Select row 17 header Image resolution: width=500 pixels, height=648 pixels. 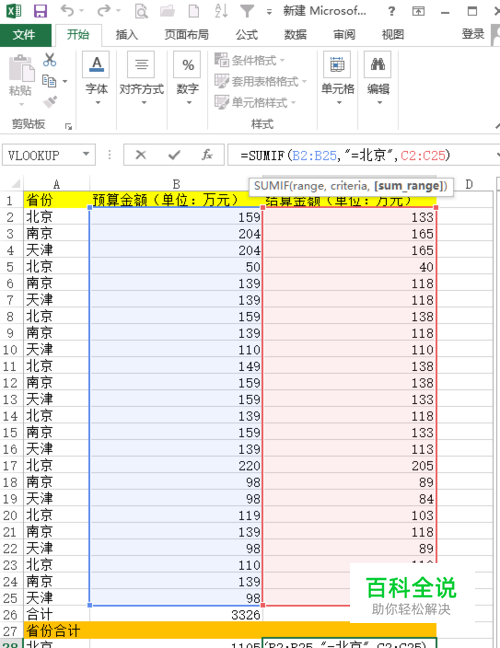(x=11, y=466)
